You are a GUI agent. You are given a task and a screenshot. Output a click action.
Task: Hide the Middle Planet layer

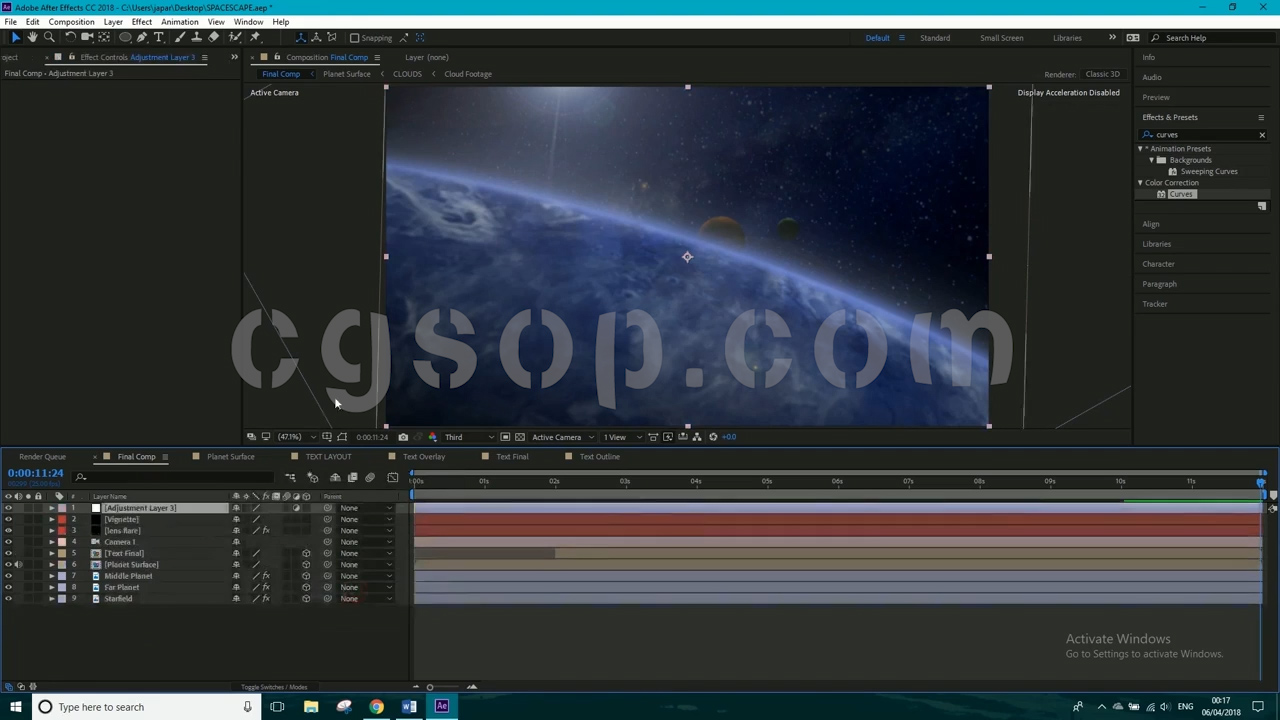coord(8,576)
